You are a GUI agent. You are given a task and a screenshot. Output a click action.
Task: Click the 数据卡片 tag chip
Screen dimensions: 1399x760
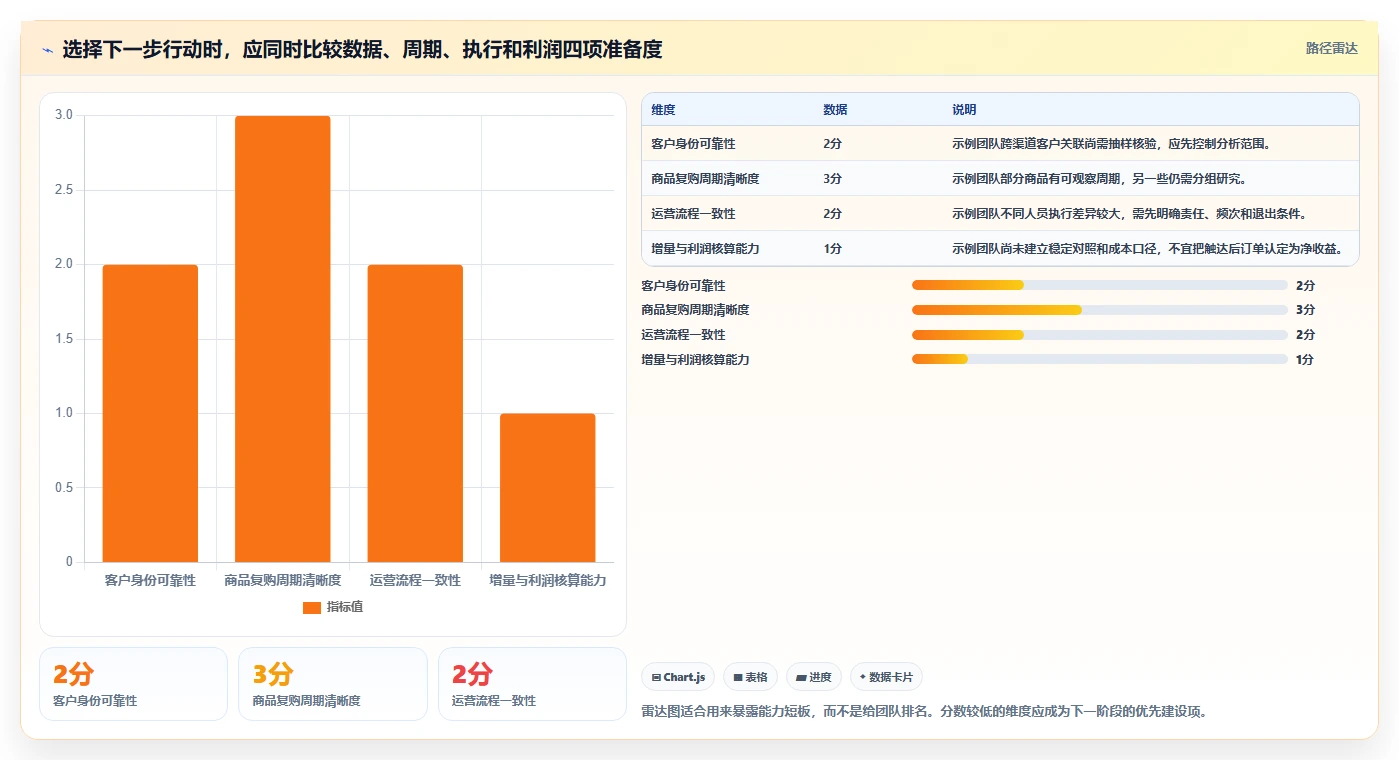(886, 677)
